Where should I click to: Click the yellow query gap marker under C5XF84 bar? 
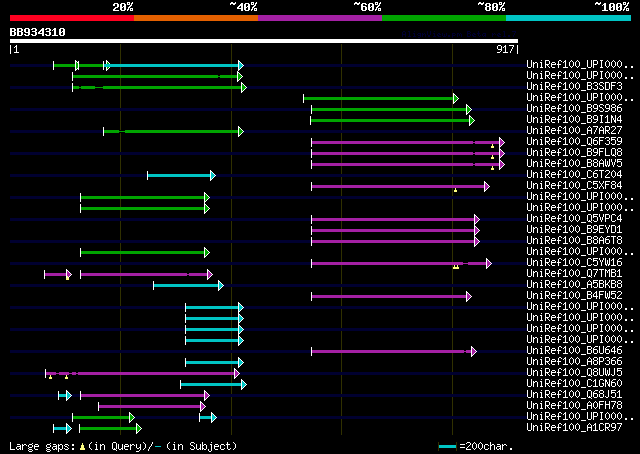point(455,190)
